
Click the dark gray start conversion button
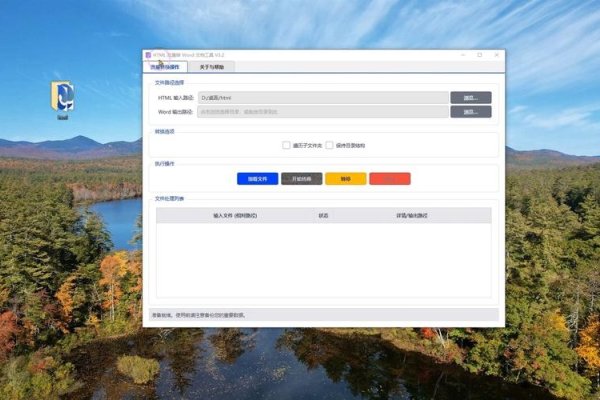302,179
